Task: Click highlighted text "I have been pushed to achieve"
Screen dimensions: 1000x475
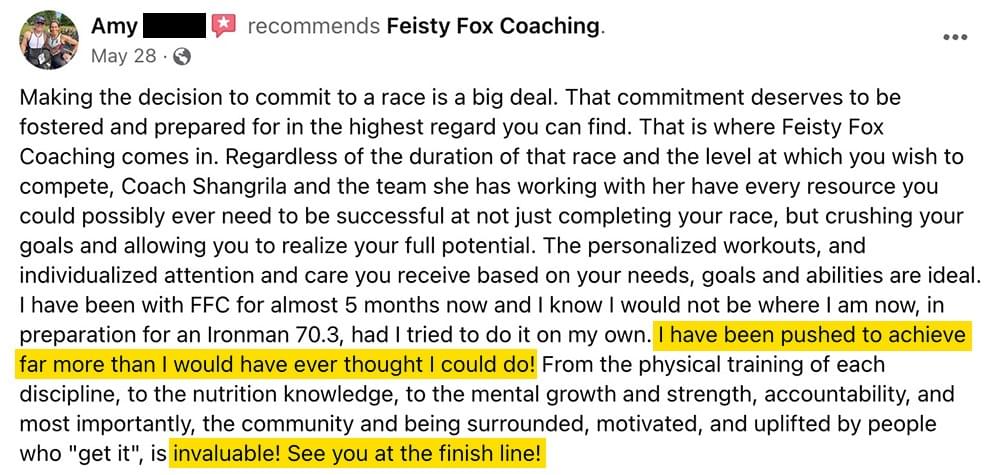Action: tap(812, 335)
